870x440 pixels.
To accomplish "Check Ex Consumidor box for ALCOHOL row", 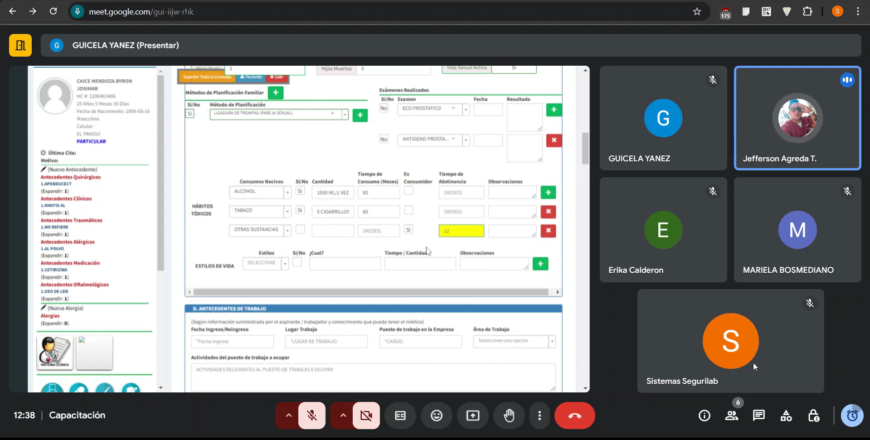I will 408,191.
